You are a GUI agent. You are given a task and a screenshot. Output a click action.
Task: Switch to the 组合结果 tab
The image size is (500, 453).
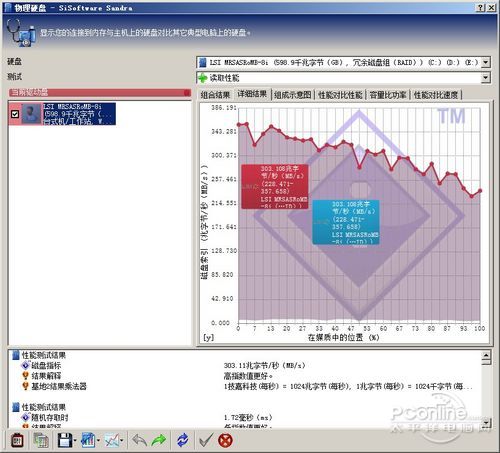click(x=215, y=95)
